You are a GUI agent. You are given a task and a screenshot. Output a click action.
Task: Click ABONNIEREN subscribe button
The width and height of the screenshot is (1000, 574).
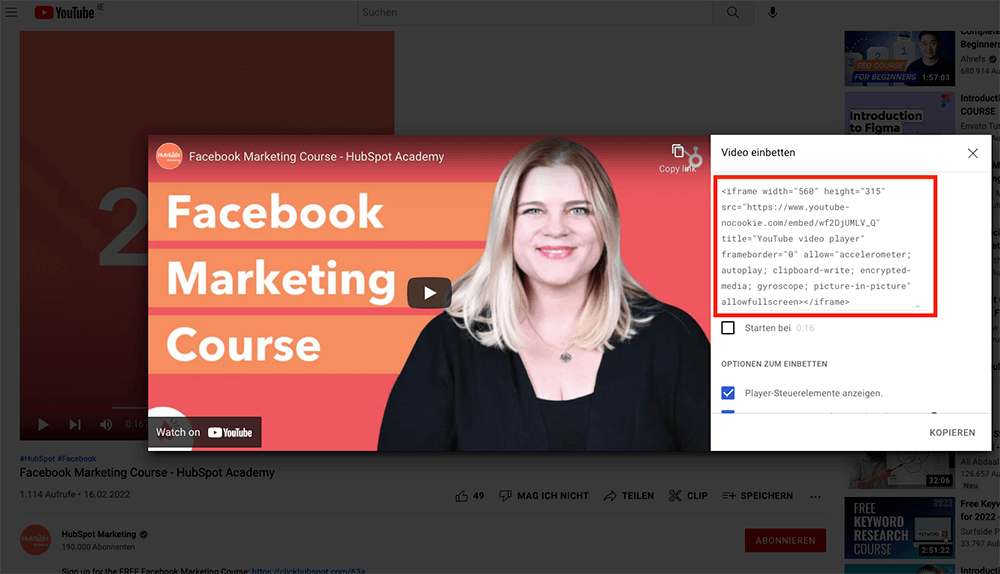(x=785, y=540)
